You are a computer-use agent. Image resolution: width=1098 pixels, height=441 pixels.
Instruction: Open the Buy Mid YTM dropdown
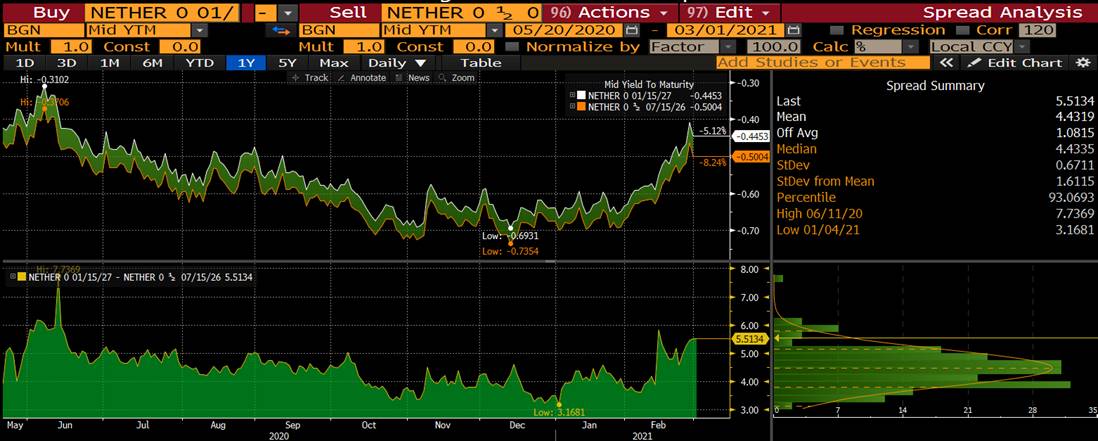coord(200,31)
